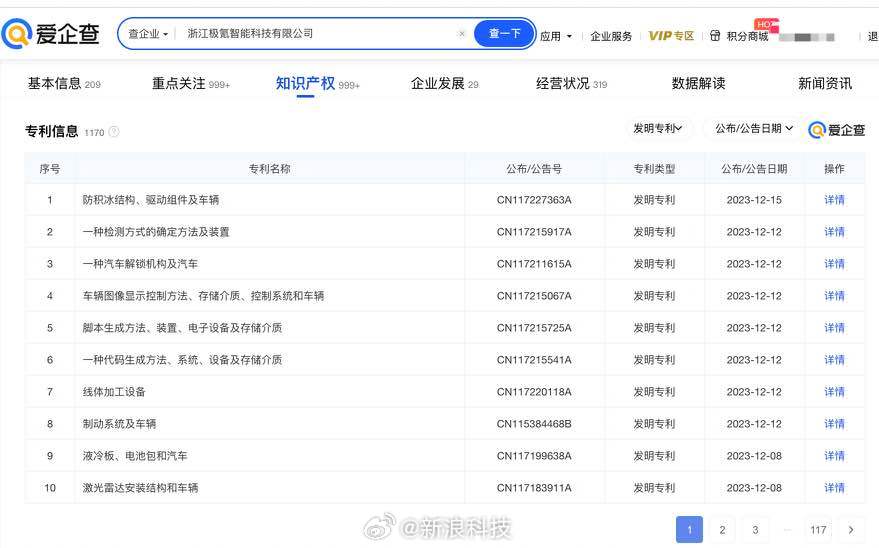Click the blurred user account name
This screenshot has width=879, height=548.
pos(806,37)
